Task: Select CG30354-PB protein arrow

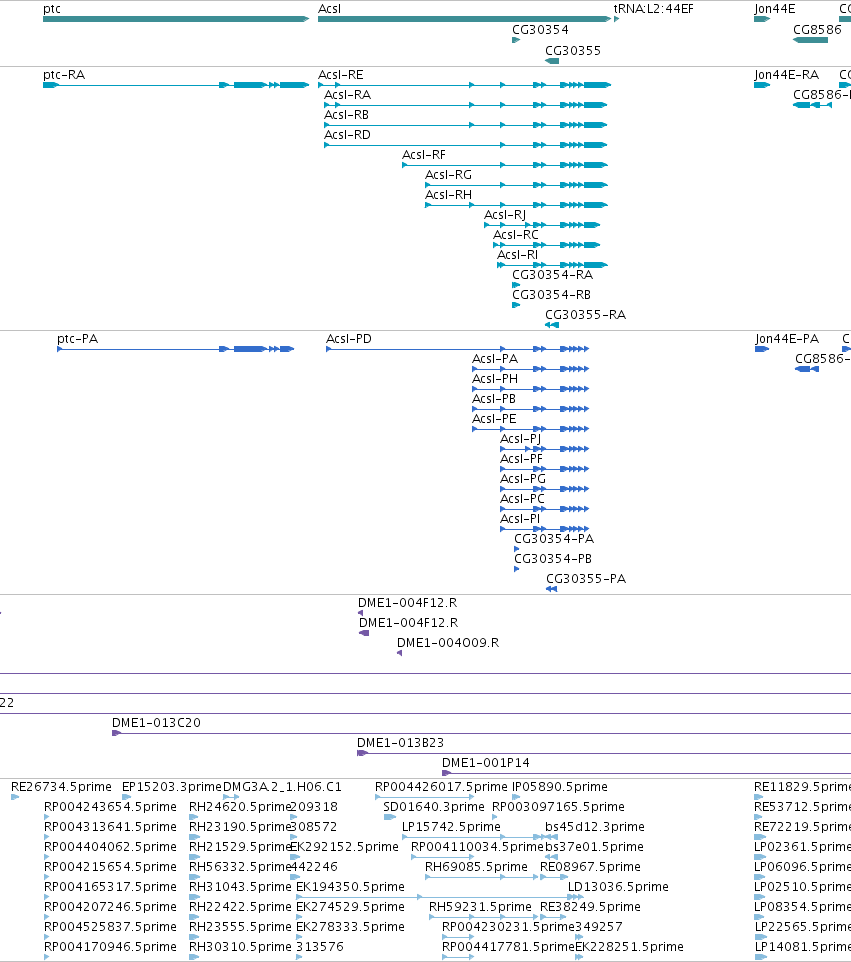Action: 517,569
